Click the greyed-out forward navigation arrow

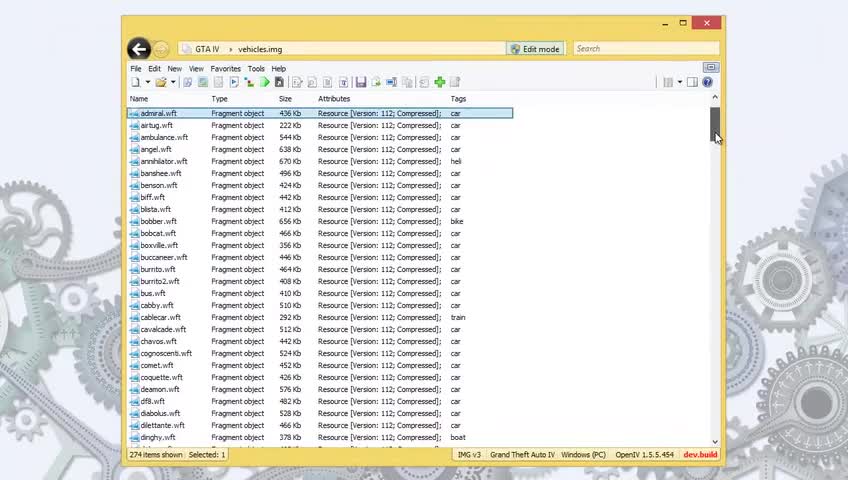161,50
